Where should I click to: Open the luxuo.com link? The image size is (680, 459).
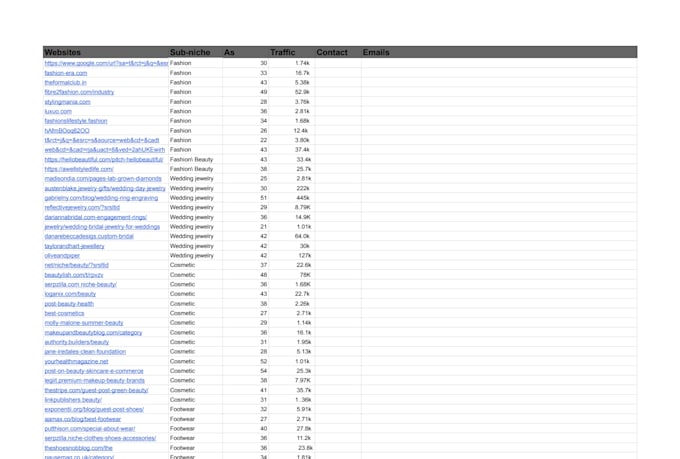click(58, 111)
